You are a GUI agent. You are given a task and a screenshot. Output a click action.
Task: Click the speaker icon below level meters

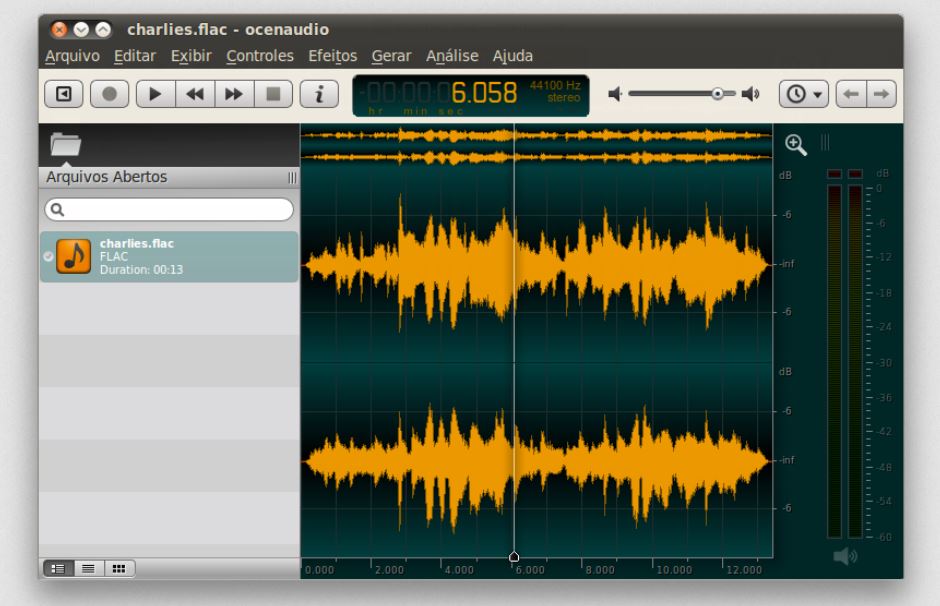[x=845, y=556]
